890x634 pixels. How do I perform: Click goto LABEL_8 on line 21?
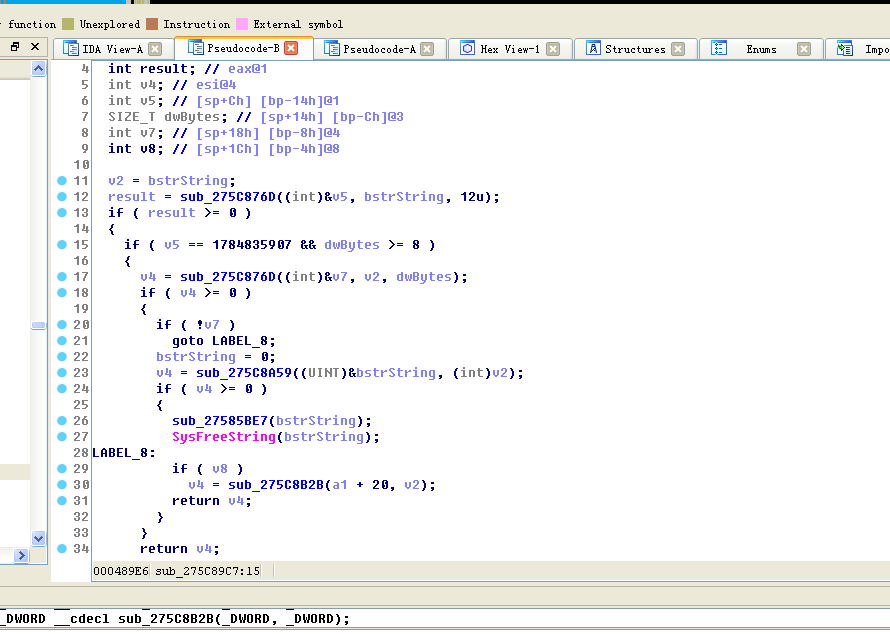[x=224, y=341]
